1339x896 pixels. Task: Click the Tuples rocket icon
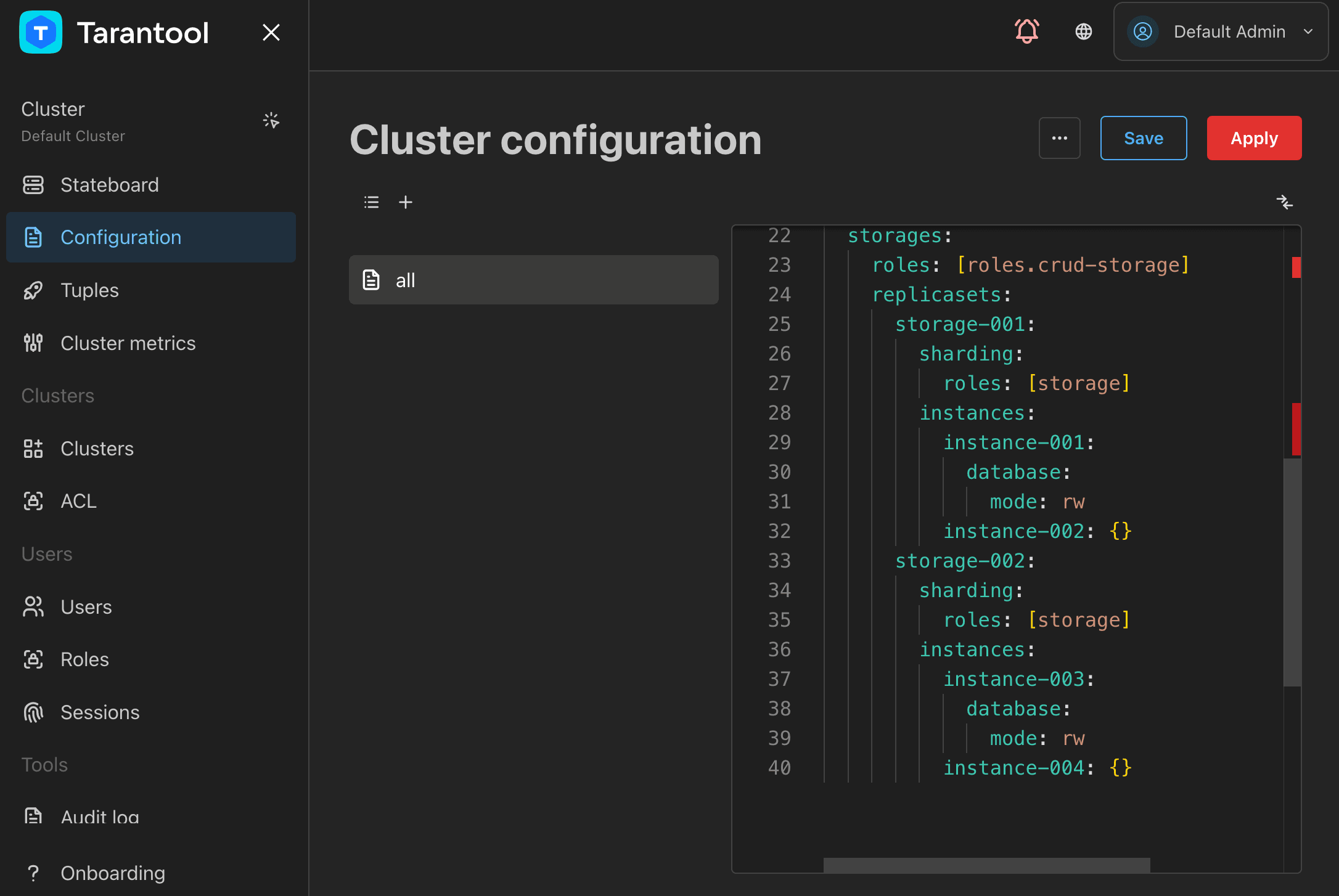(x=33, y=290)
